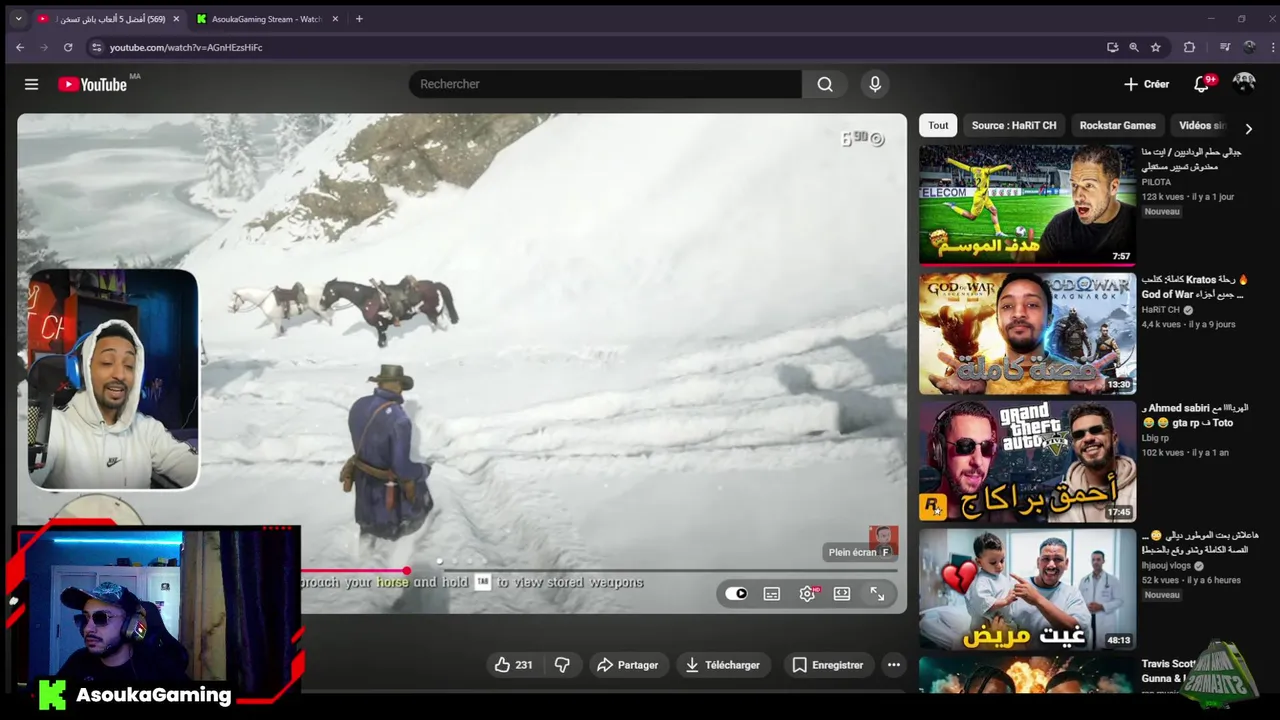Focus the Rechercher search field
The width and height of the screenshot is (1280, 720).
click(x=605, y=84)
